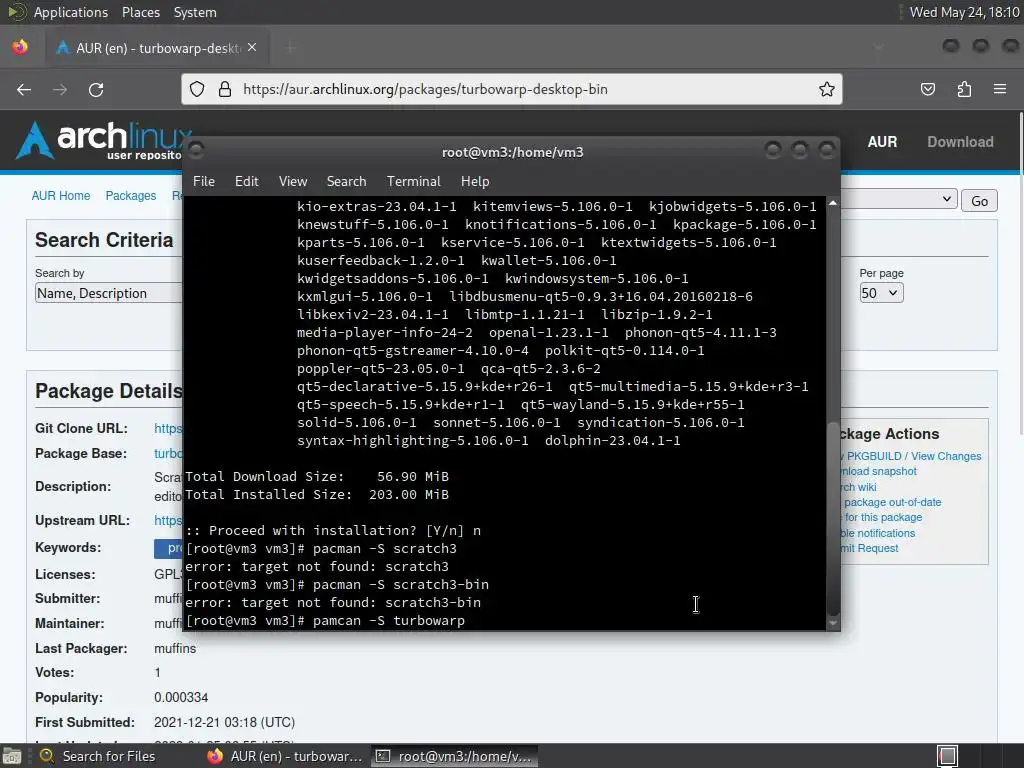This screenshot has width=1024, height=768.
Task: Click the Download link in site header
Action: pyautogui.click(x=960, y=142)
